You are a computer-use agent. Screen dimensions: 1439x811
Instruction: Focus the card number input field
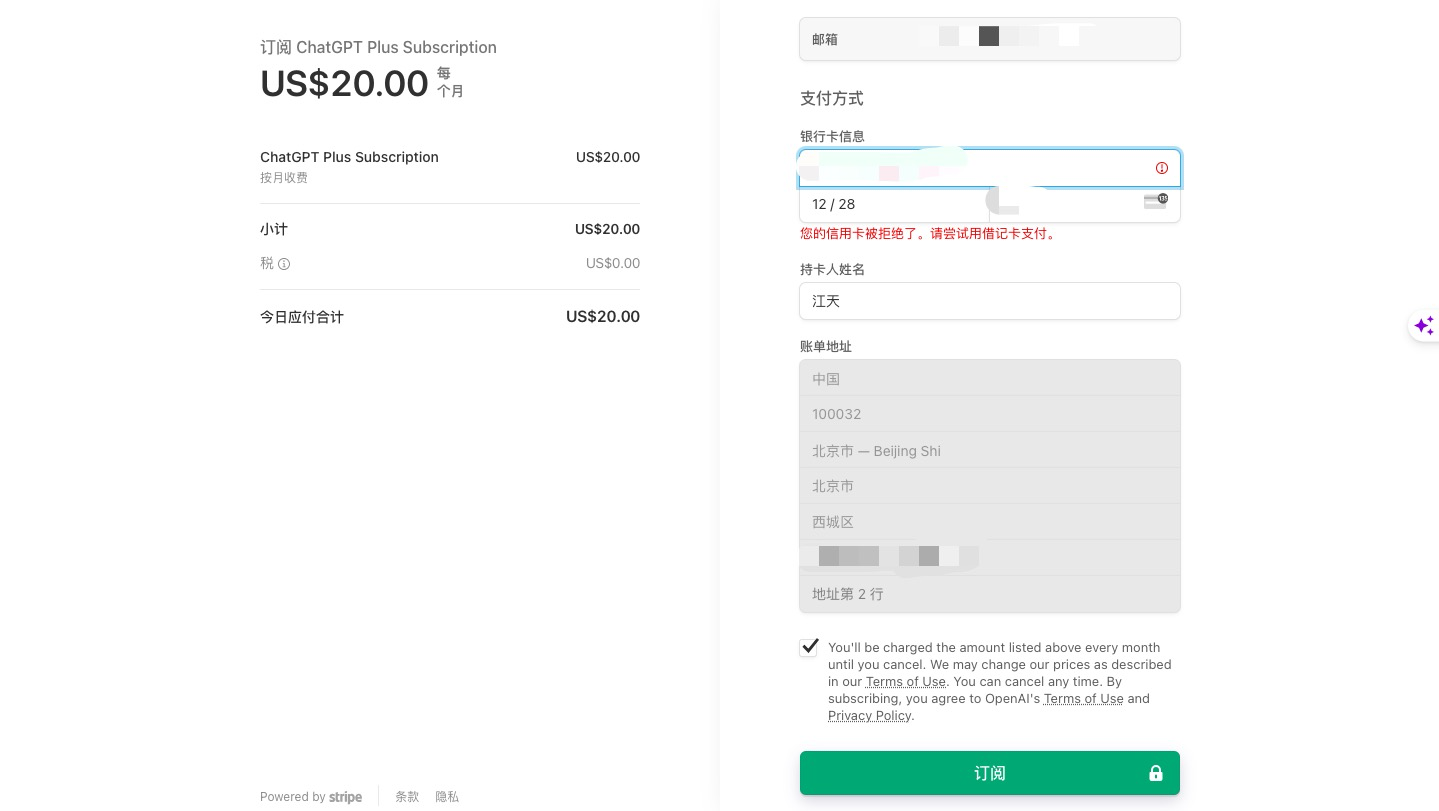point(990,168)
